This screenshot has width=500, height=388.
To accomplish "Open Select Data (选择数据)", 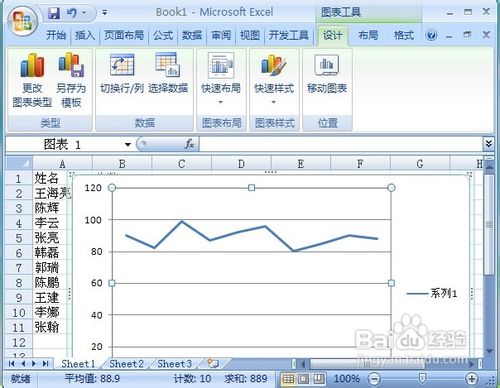I will [x=168, y=74].
